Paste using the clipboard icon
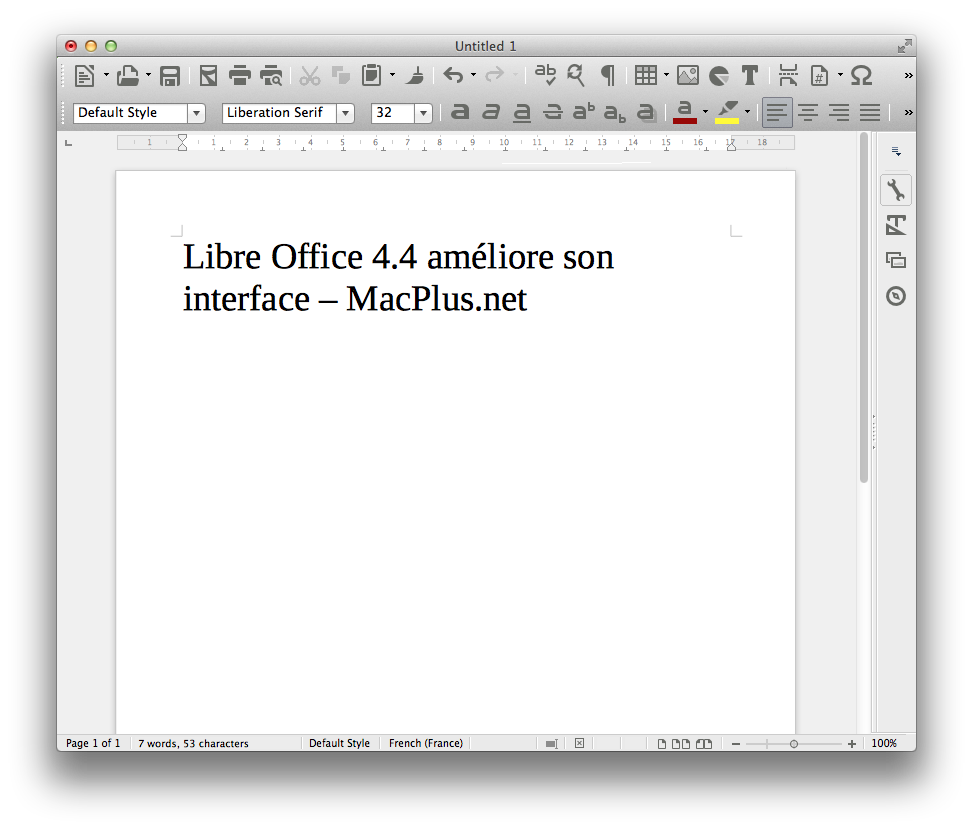The width and height of the screenshot is (973, 830). click(x=371, y=75)
